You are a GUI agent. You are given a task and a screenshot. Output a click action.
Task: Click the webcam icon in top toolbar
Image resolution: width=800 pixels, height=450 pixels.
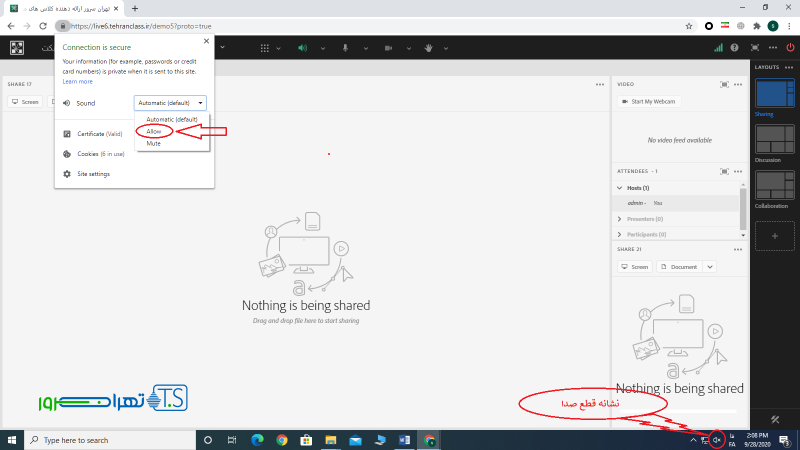tap(387, 47)
